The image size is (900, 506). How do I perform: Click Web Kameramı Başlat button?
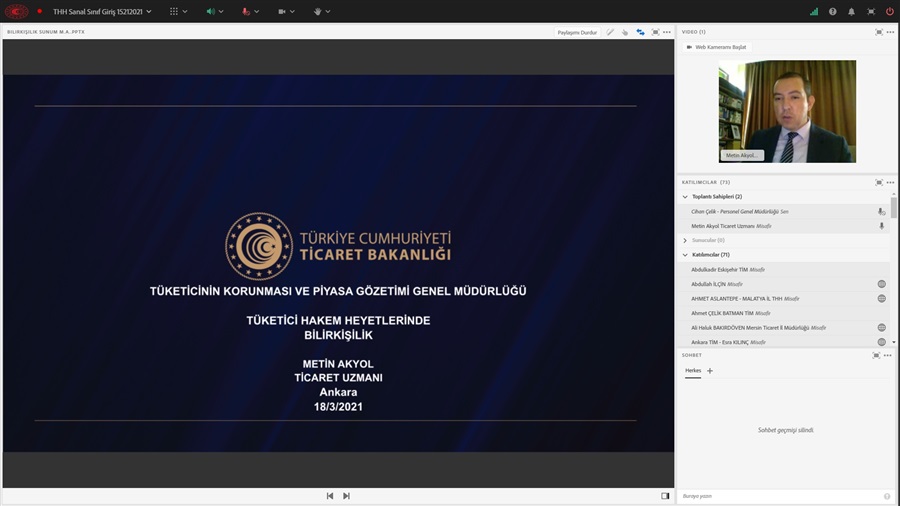pos(717,47)
